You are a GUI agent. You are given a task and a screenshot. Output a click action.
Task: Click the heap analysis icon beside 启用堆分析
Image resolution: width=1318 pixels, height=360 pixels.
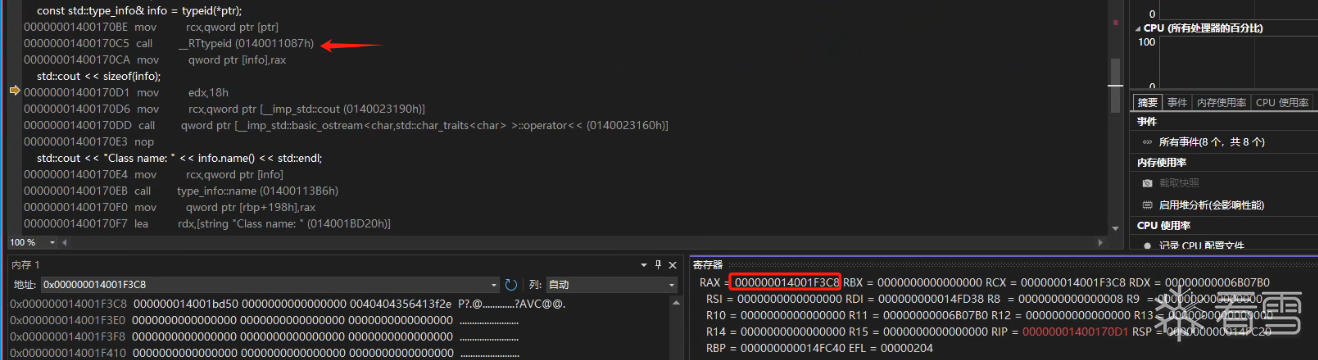click(1147, 204)
